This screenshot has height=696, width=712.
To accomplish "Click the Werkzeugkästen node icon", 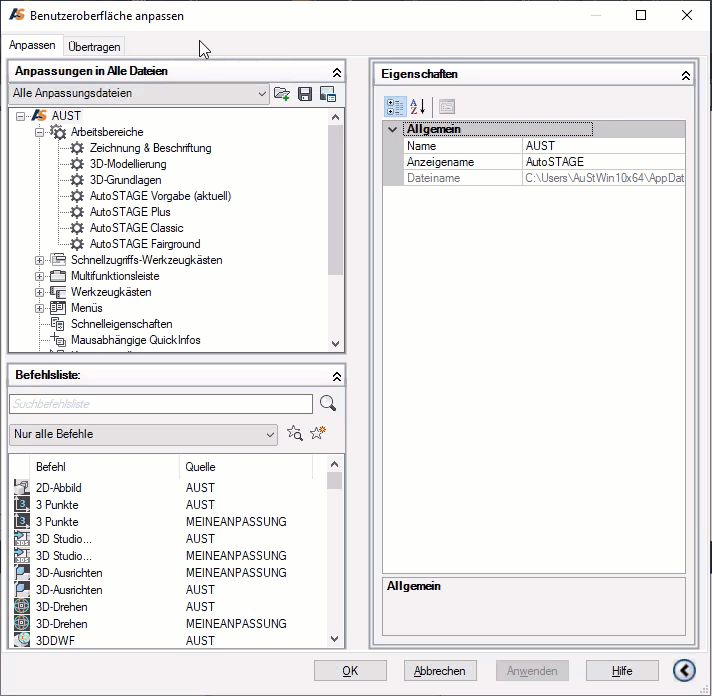I will pyautogui.click(x=58, y=292).
